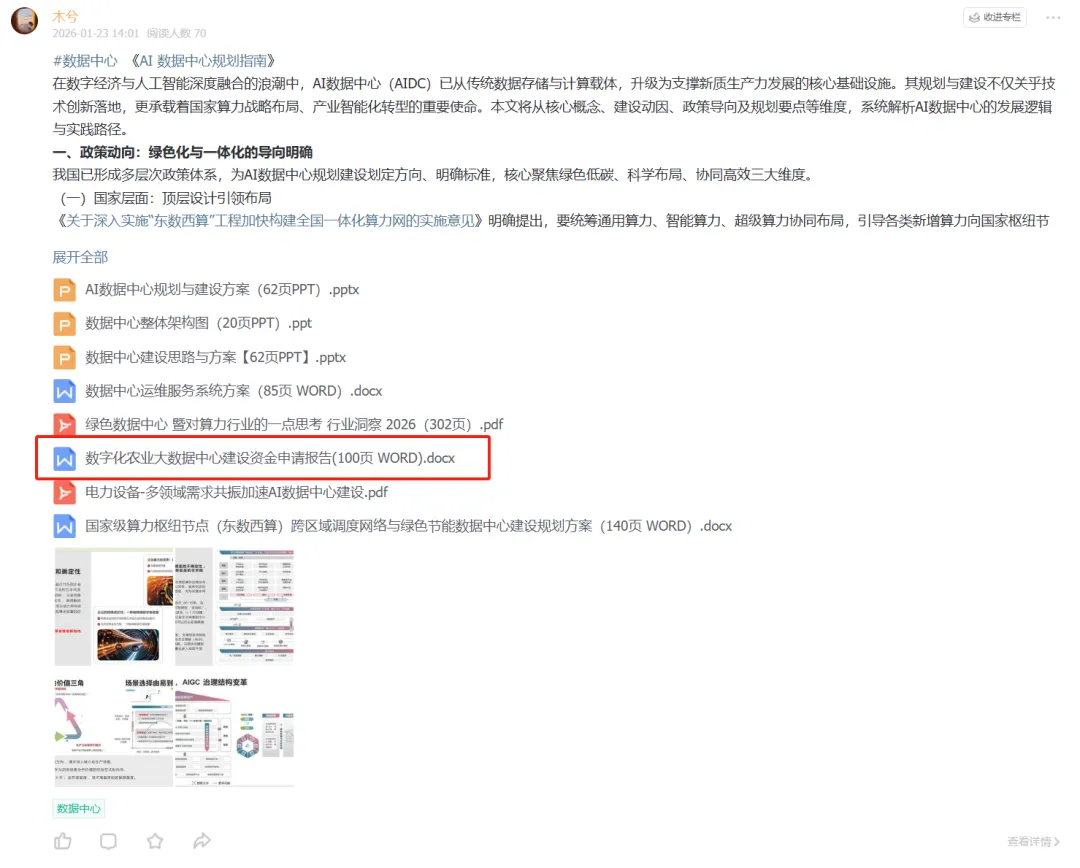This screenshot has height=868, width=1080.
Task: Click PDF icon of 绿色数据中心 file
Action: tap(64, 425)
